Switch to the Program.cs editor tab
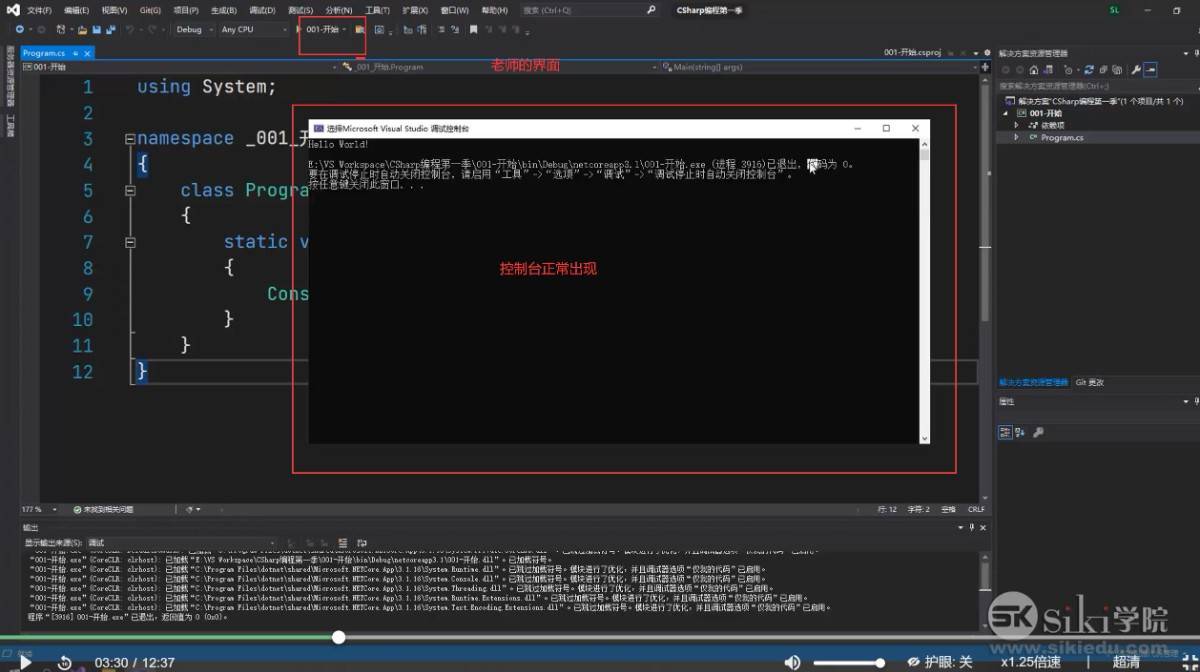The image size is (1200, 672). click(x=44, y=53)
